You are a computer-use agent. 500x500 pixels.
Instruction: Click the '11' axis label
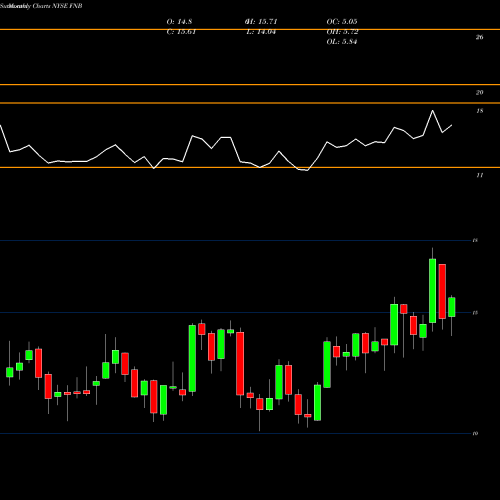(479, 175)
